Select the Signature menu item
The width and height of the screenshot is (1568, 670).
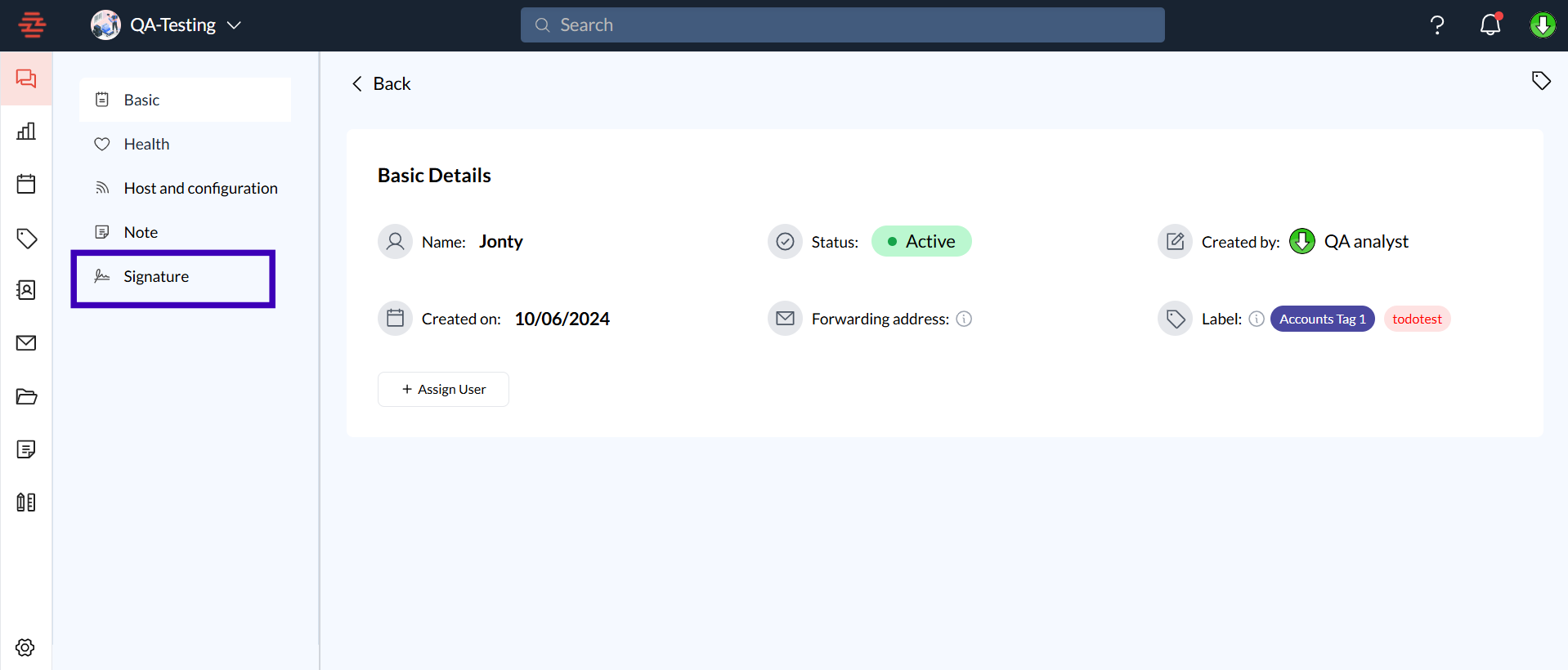point(156,277)
